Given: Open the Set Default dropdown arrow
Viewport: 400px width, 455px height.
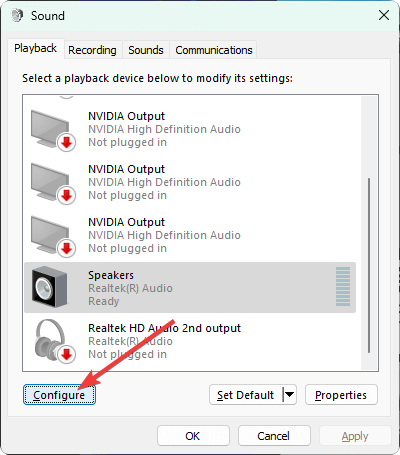Looking at the screenshot, I should pos(289,395).
